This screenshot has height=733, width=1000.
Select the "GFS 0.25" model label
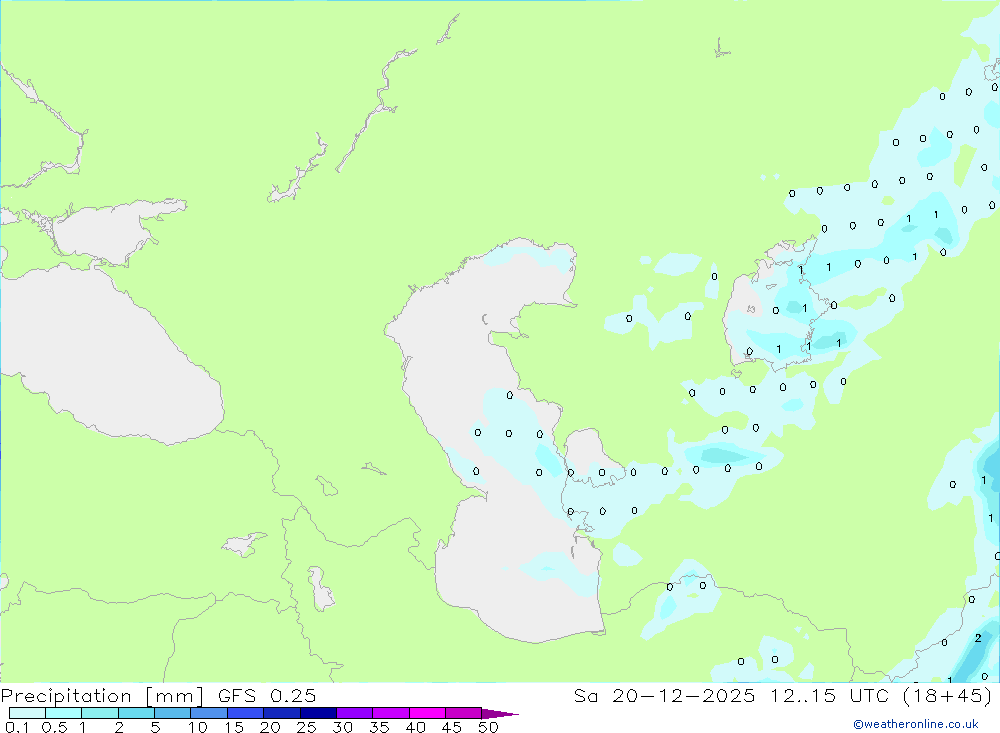[x=267, y=696]
